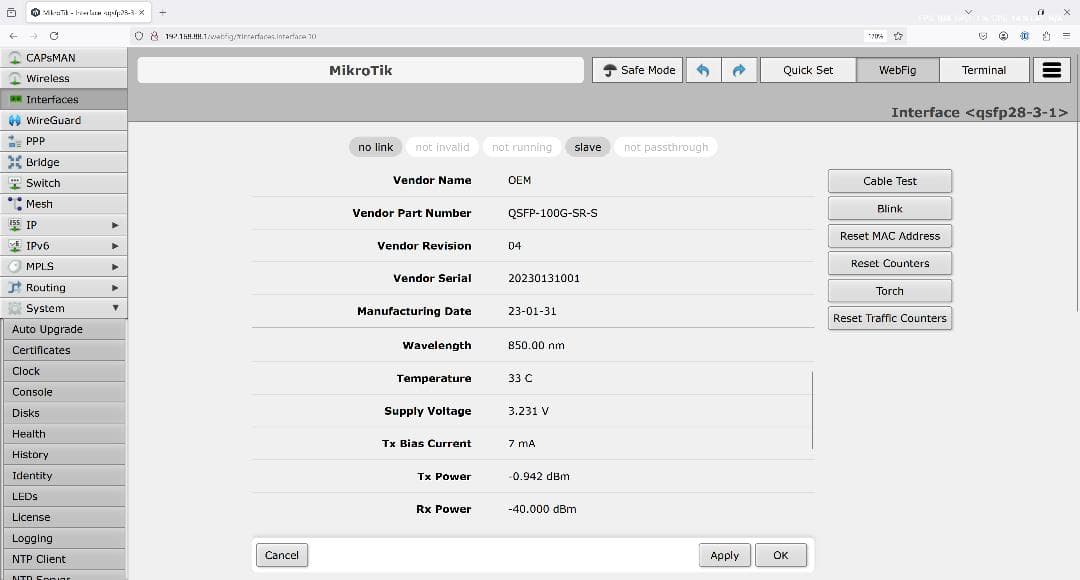Open Clock under System

tap(65, 371)
